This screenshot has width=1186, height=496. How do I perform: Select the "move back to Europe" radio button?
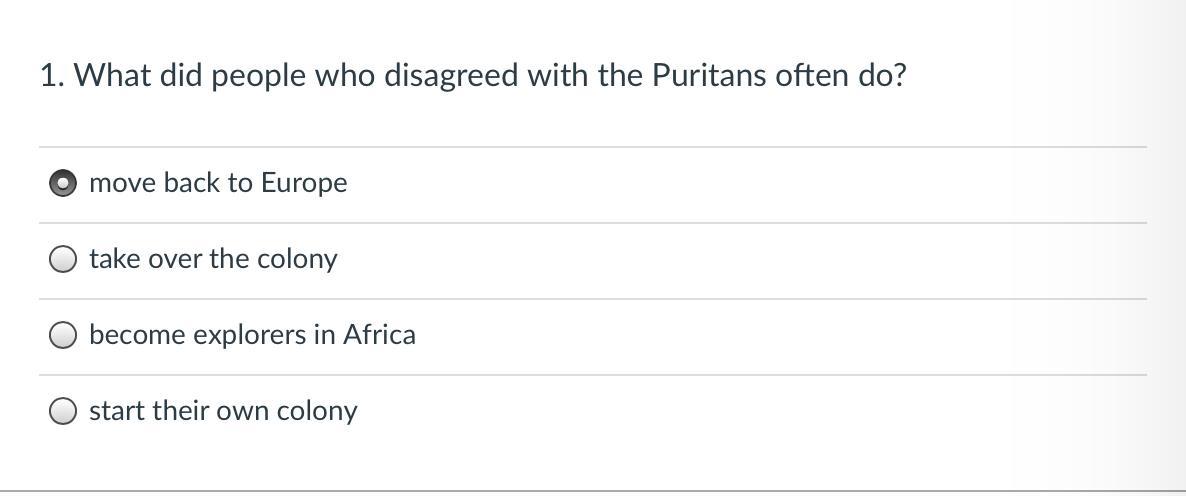coord(63,184)
